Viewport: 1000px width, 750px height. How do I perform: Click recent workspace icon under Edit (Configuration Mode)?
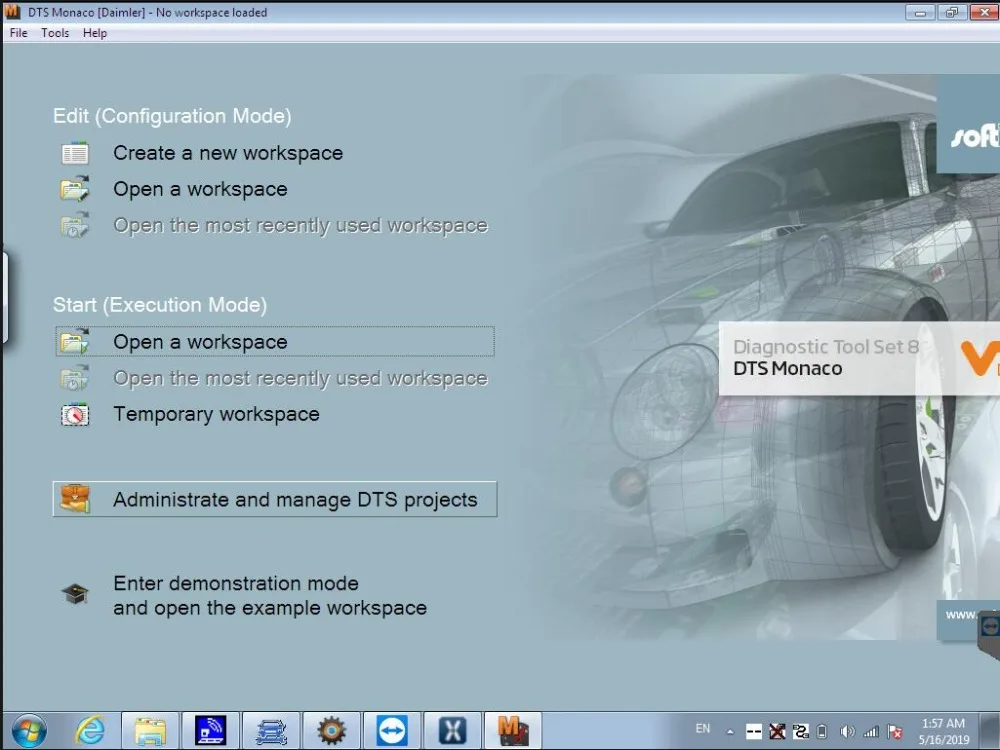click(75, 225)
